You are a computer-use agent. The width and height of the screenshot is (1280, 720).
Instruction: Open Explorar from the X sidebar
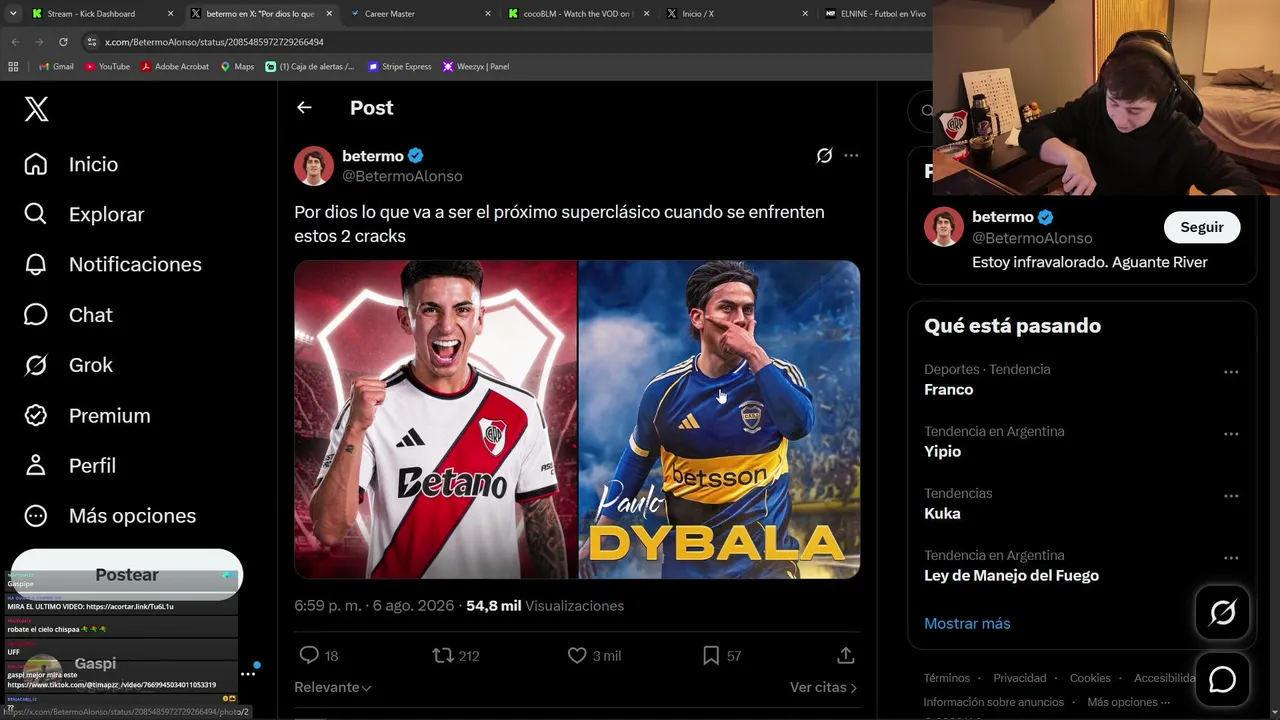coord(84,214)
